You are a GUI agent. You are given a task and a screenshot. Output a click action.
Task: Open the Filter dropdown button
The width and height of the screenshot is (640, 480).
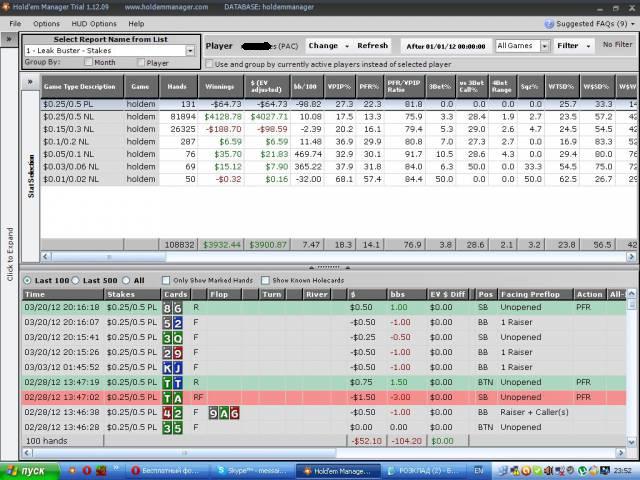pyautogui.click(x=573, y=46)
